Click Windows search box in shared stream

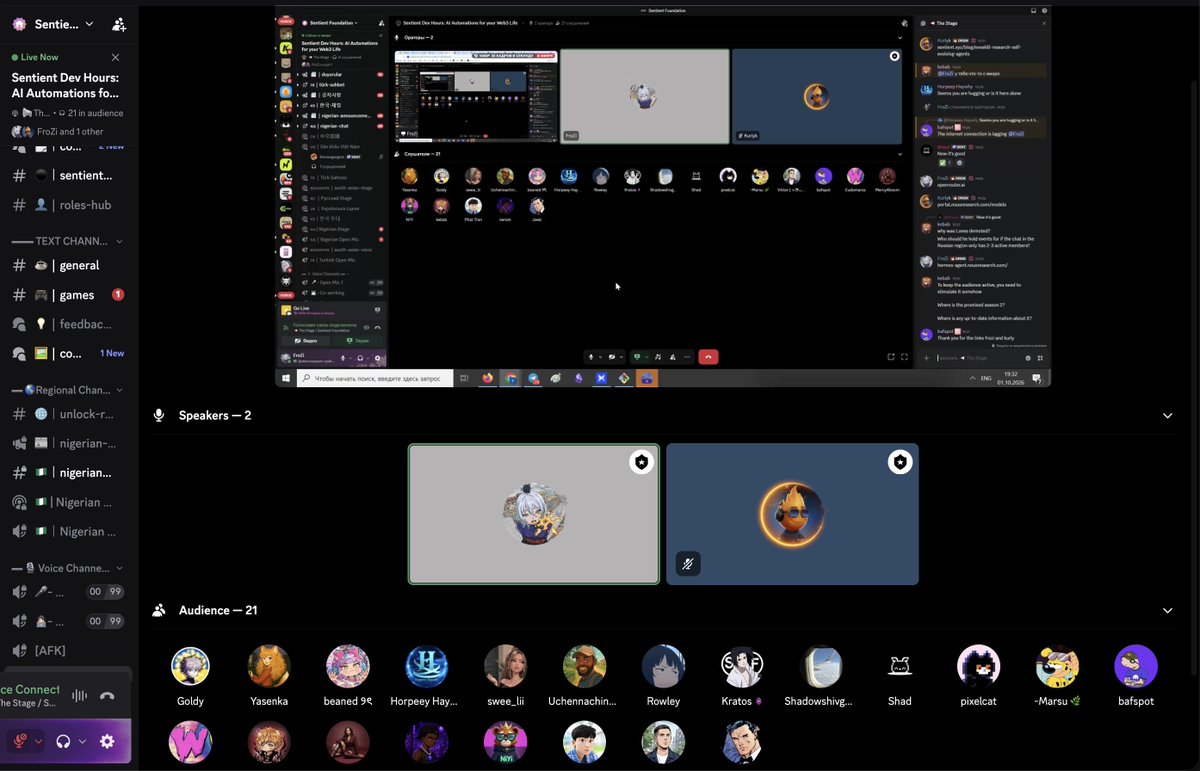(x=375, y=379)
